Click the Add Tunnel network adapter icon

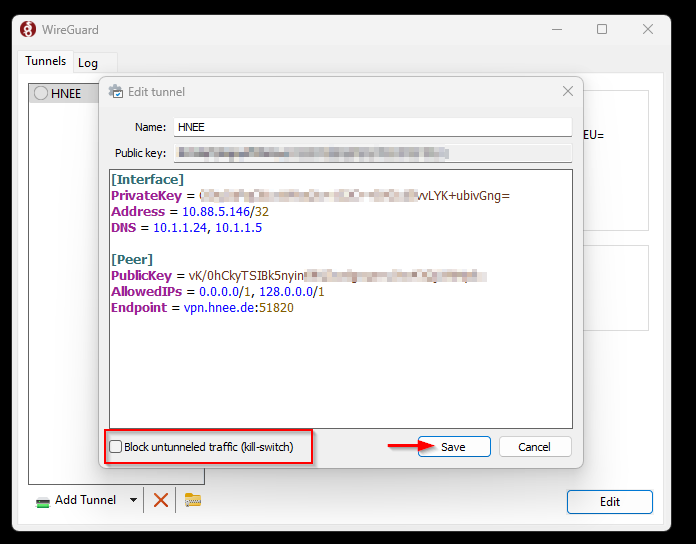(x=43, y=502)
